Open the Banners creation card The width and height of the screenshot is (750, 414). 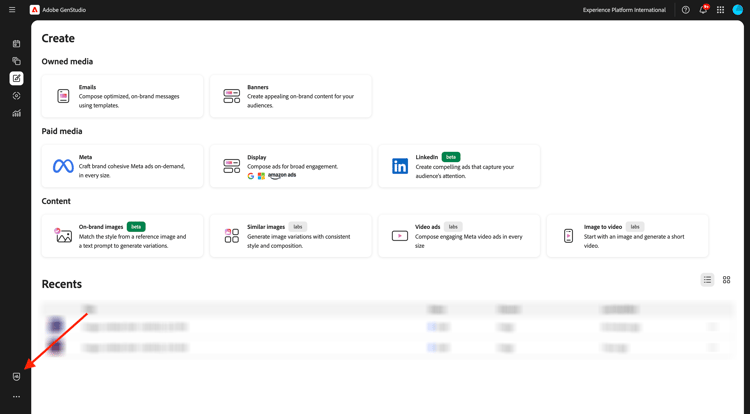pyautogui.click(x=291, y=96)
